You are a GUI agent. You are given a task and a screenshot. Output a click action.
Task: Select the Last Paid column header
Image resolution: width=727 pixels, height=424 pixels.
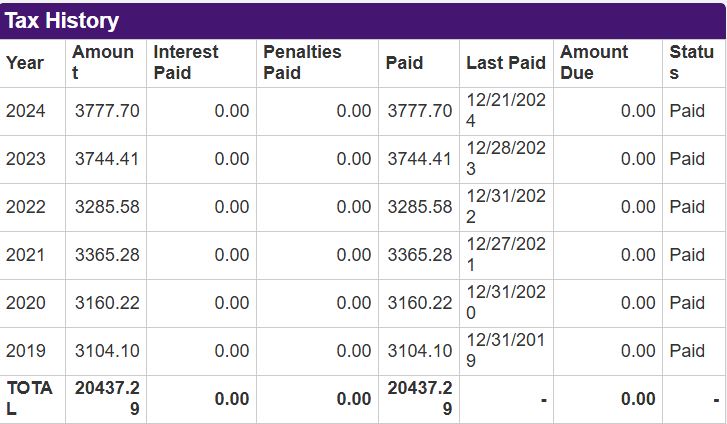point(506,63)
